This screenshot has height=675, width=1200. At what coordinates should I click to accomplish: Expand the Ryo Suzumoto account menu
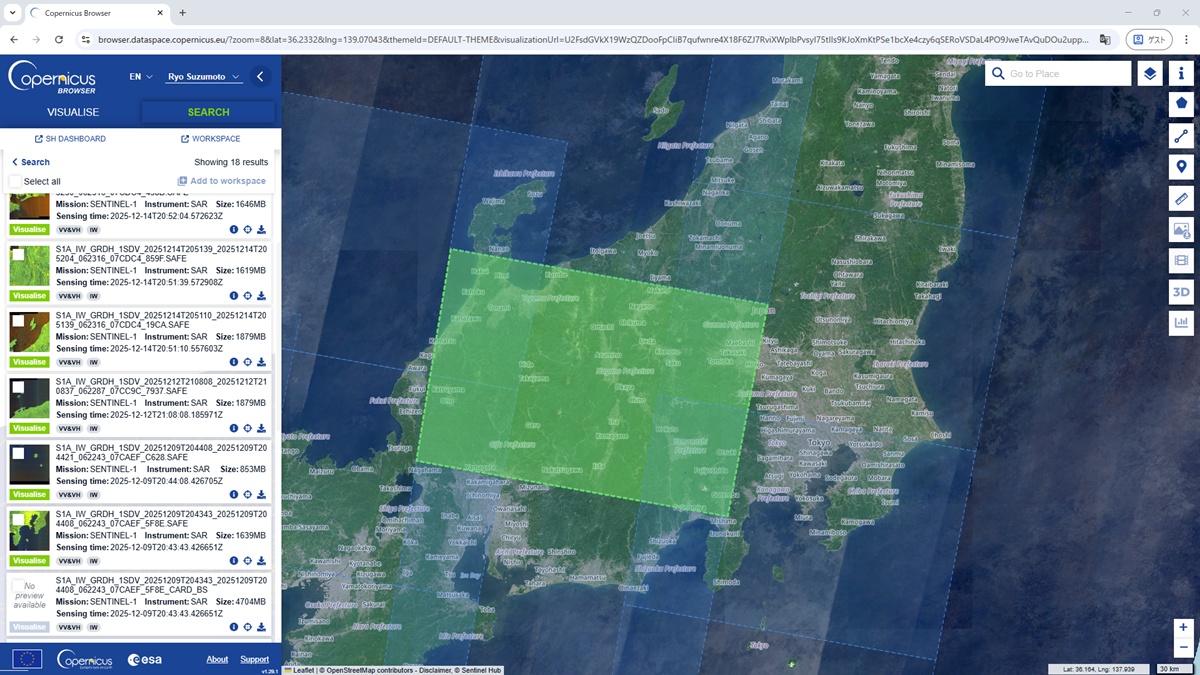point(203,77)
